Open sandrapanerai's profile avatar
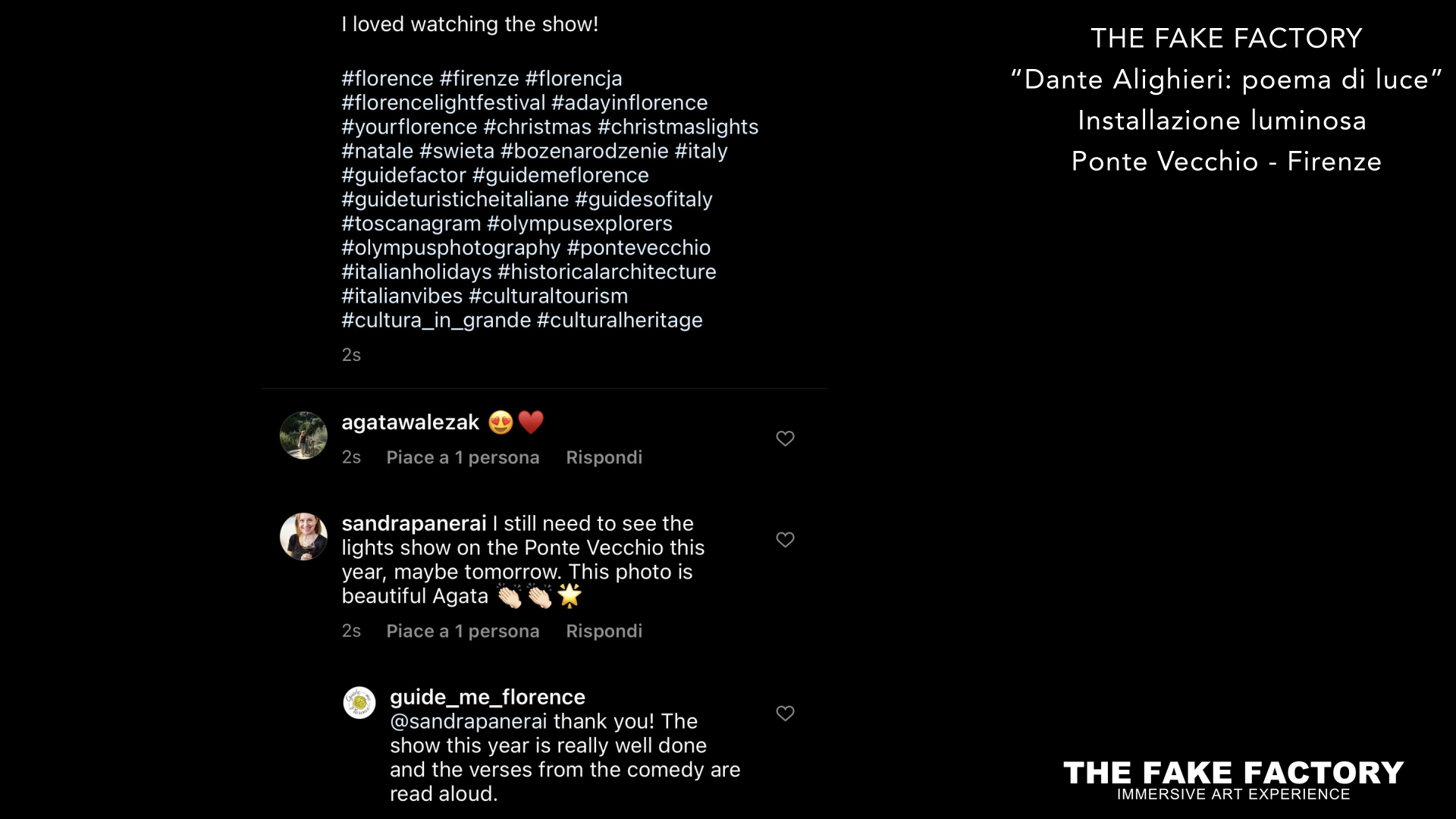 tap(303, 536)
